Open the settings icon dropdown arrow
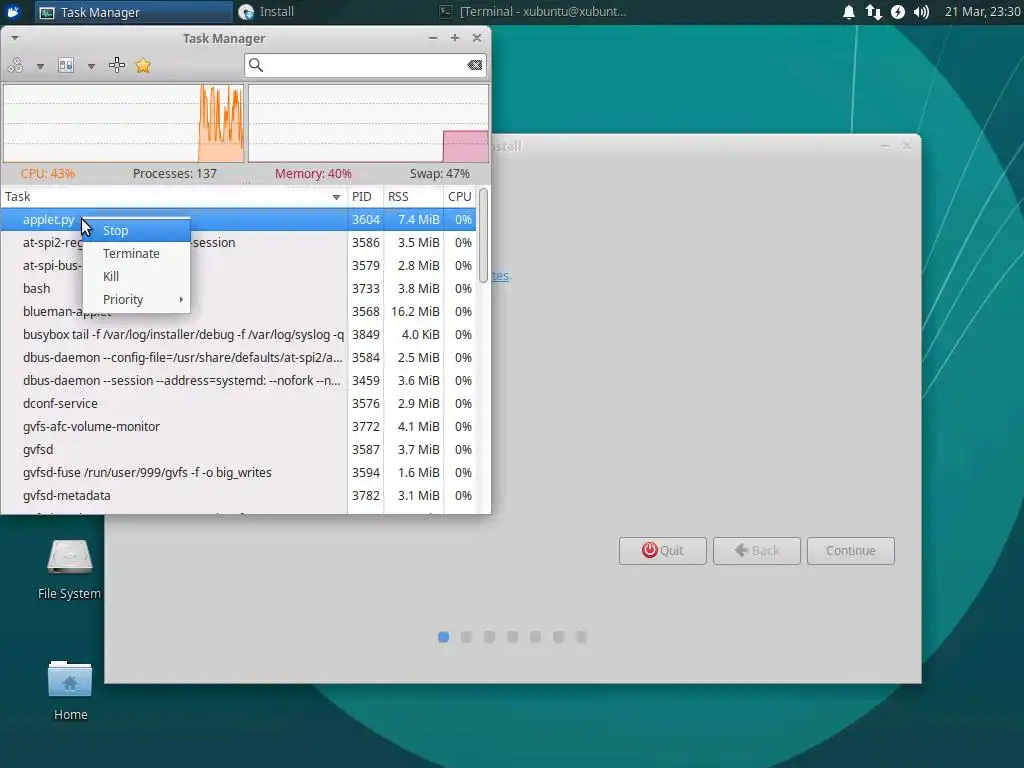This screenshot has height=768, width=1024. pyautogui.click(x=40, y=66)
